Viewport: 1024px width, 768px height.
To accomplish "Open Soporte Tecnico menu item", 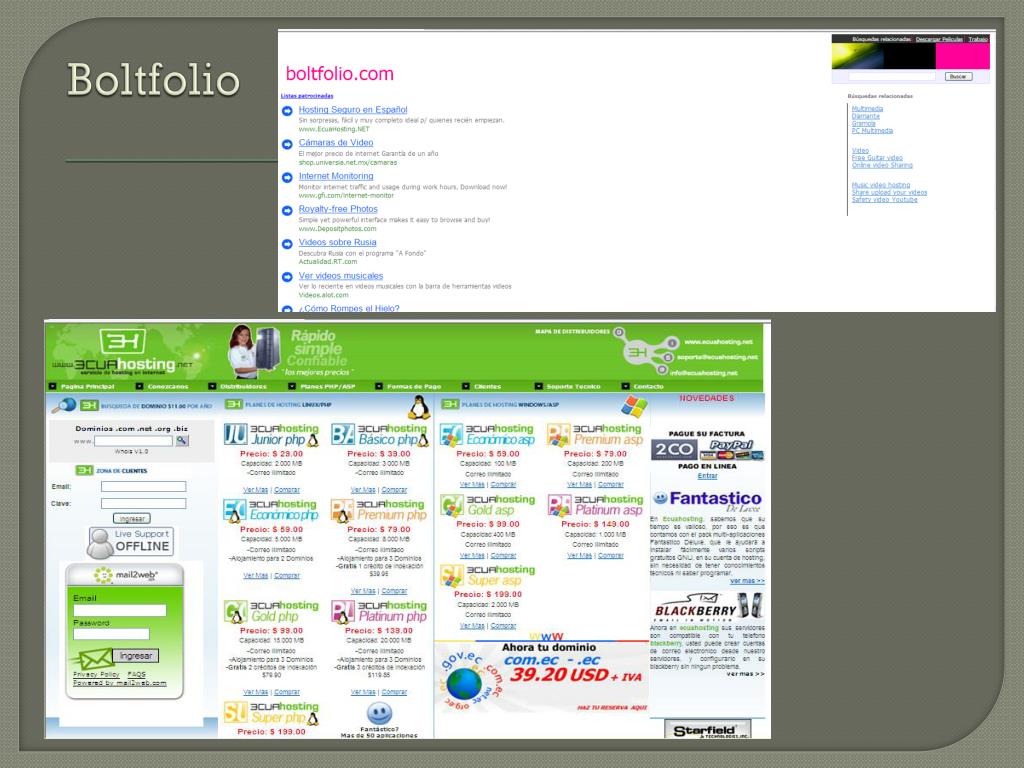I will 573,387.
